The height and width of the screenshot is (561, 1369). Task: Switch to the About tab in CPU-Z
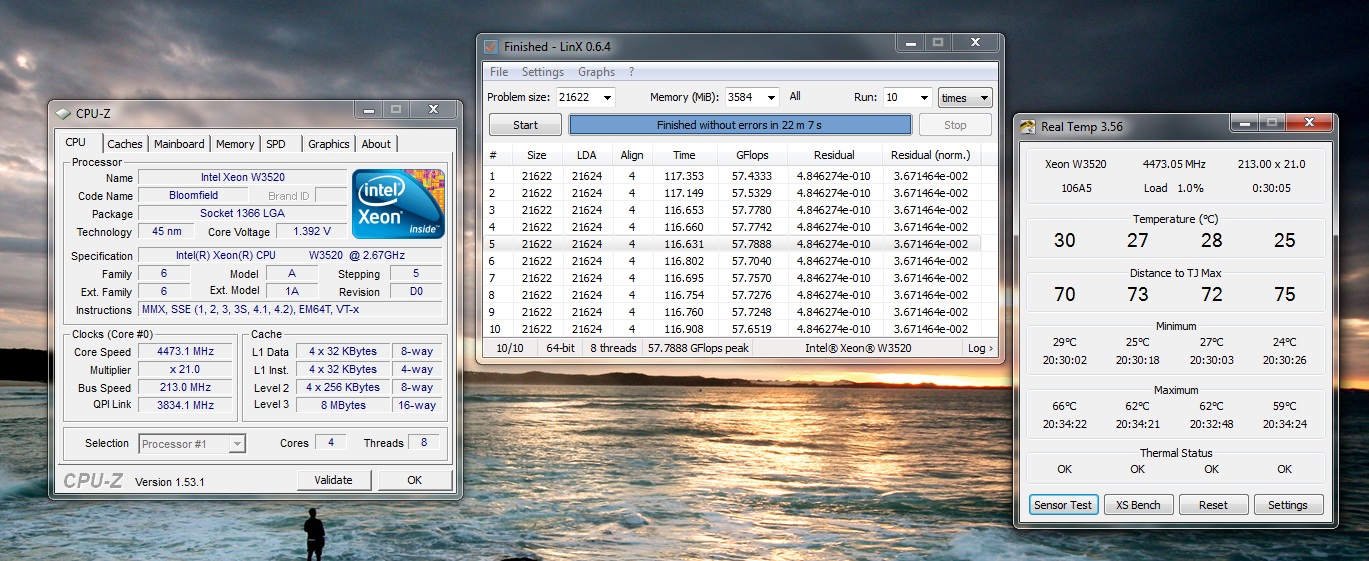tap(377, 144)
